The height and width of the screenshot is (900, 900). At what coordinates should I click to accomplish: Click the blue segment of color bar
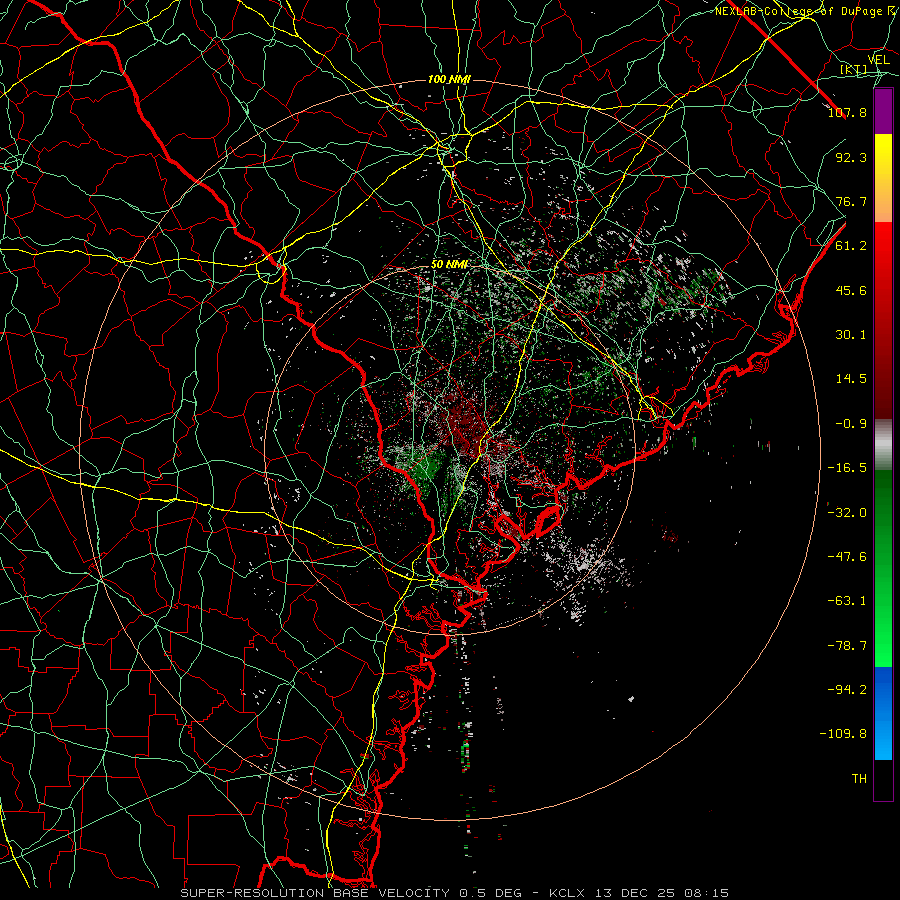[x=883, y=713]
